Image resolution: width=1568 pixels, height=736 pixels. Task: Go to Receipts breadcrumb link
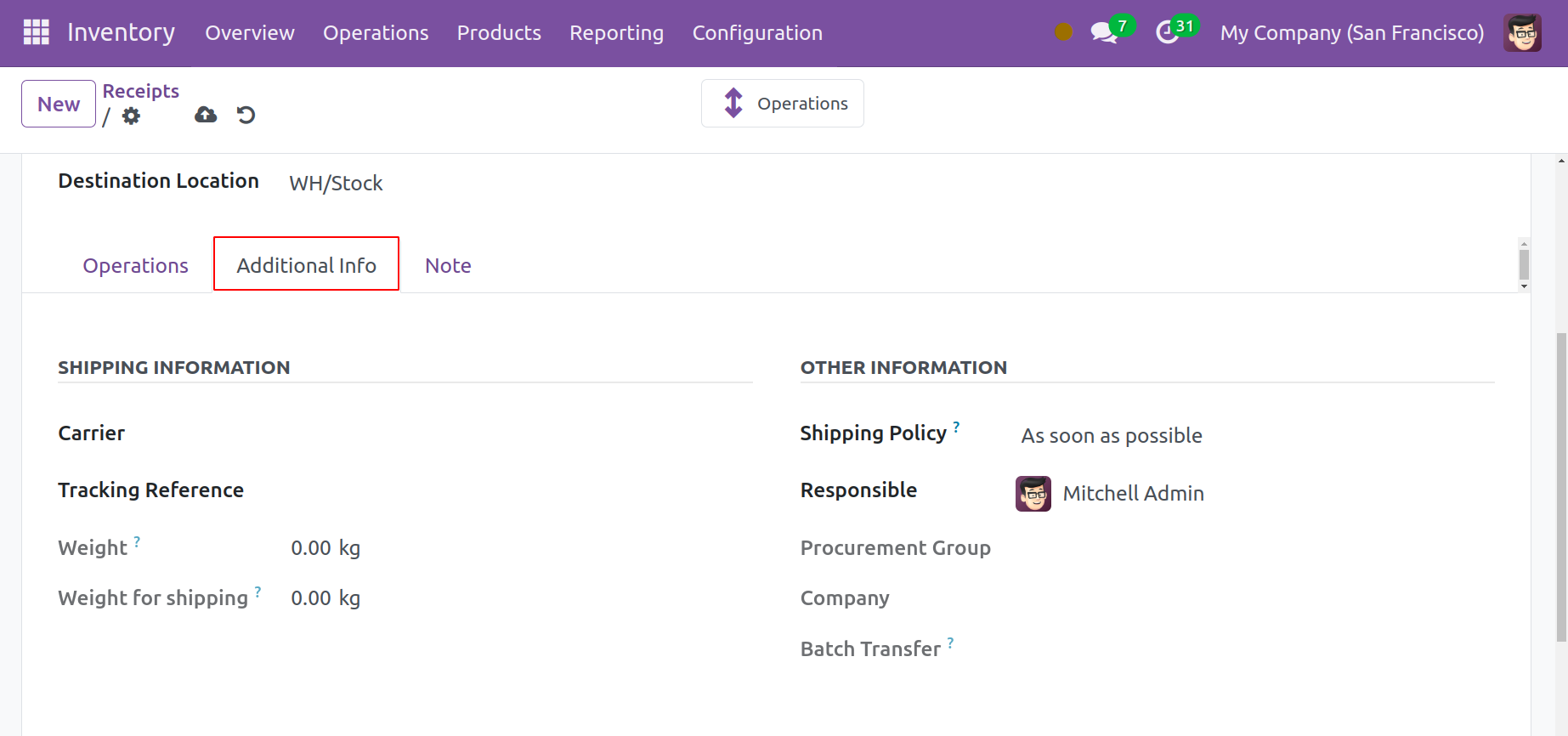pos(141,91)
